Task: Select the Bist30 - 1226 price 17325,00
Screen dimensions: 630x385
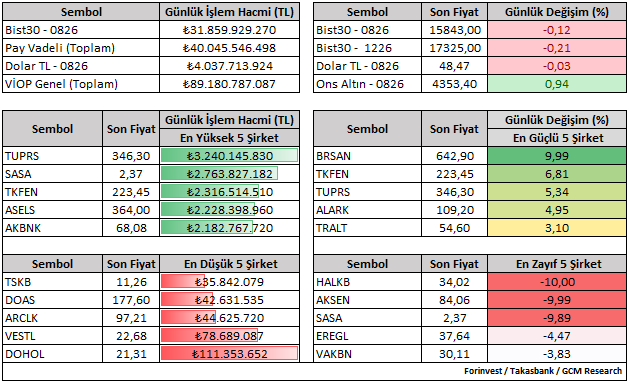Action: 454,48
